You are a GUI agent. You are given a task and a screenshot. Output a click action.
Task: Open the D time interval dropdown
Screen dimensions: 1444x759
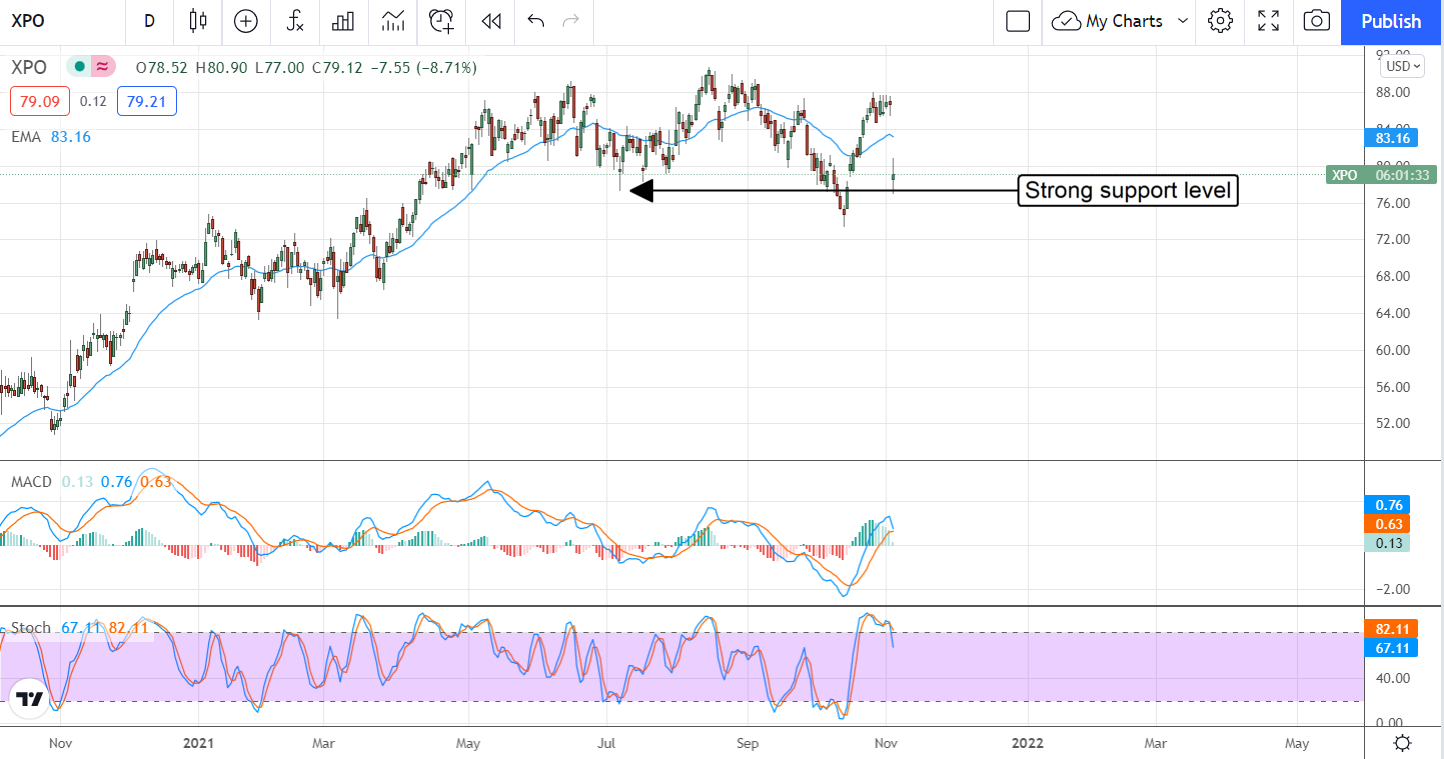click(x=149, y=21)
